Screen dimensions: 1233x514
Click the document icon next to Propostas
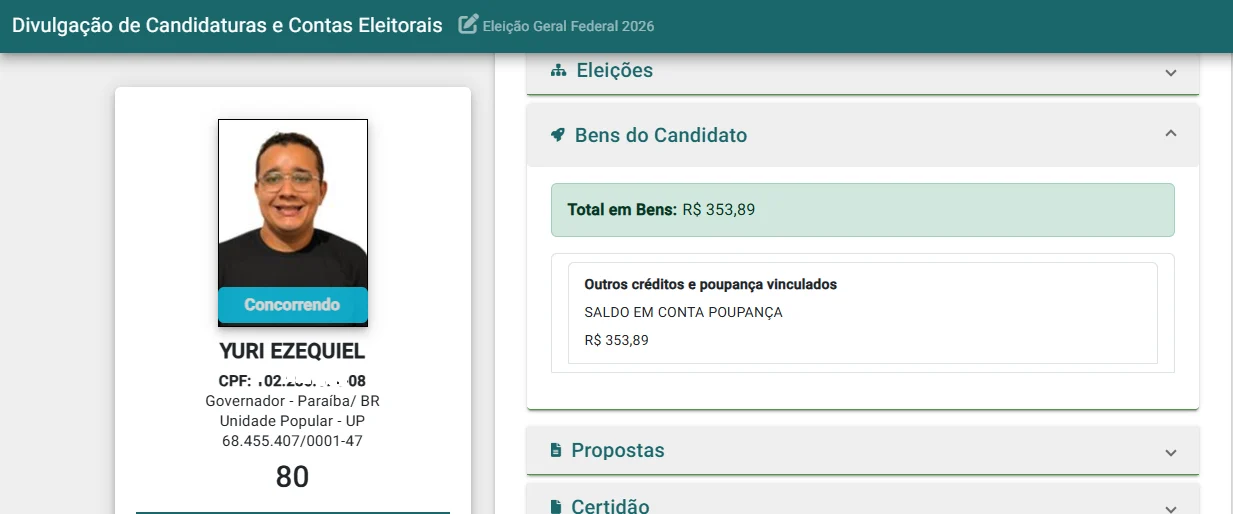tap(556, 451)
